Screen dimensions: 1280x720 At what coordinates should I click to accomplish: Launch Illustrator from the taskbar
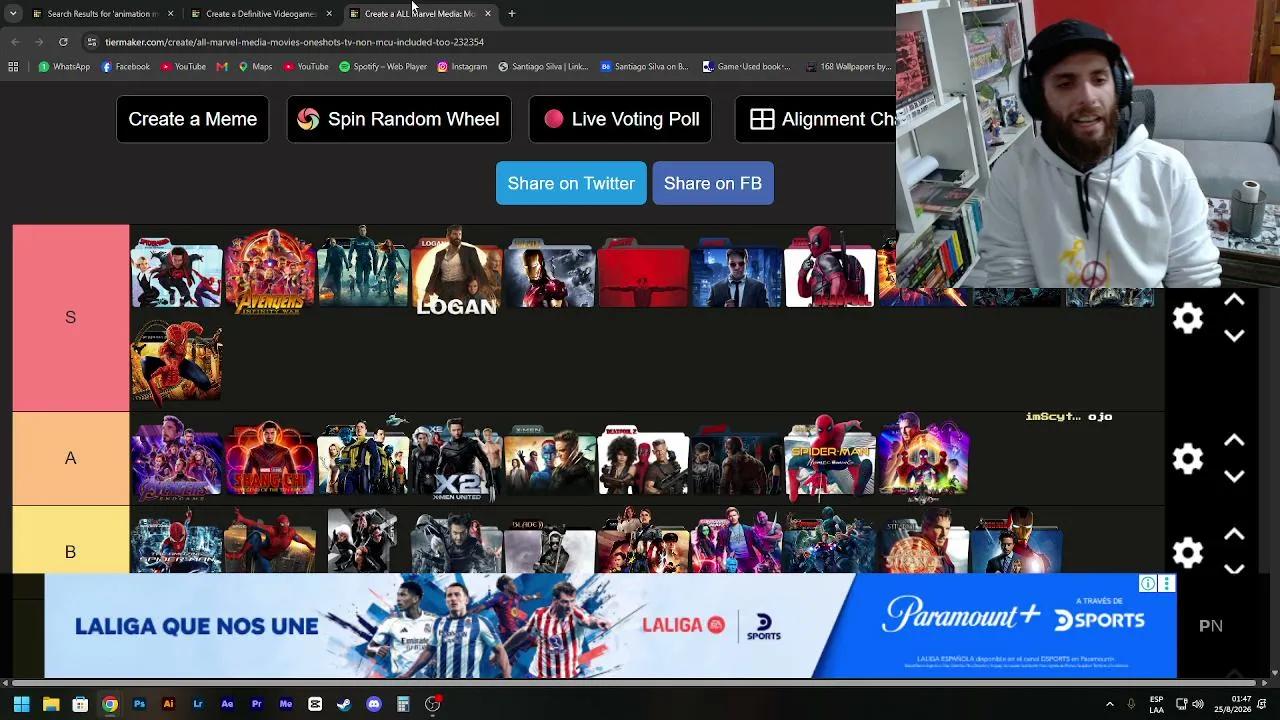pos(168,704)
